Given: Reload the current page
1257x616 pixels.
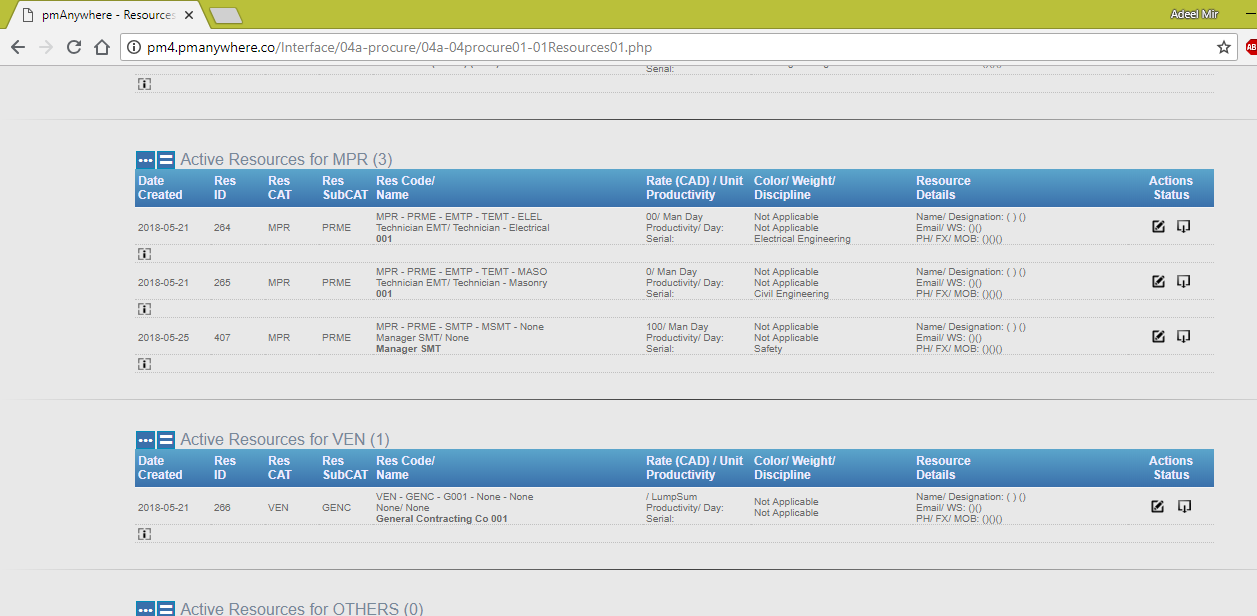Looking at the screenshot, I should pyautogui.click(x=74, y=47).
